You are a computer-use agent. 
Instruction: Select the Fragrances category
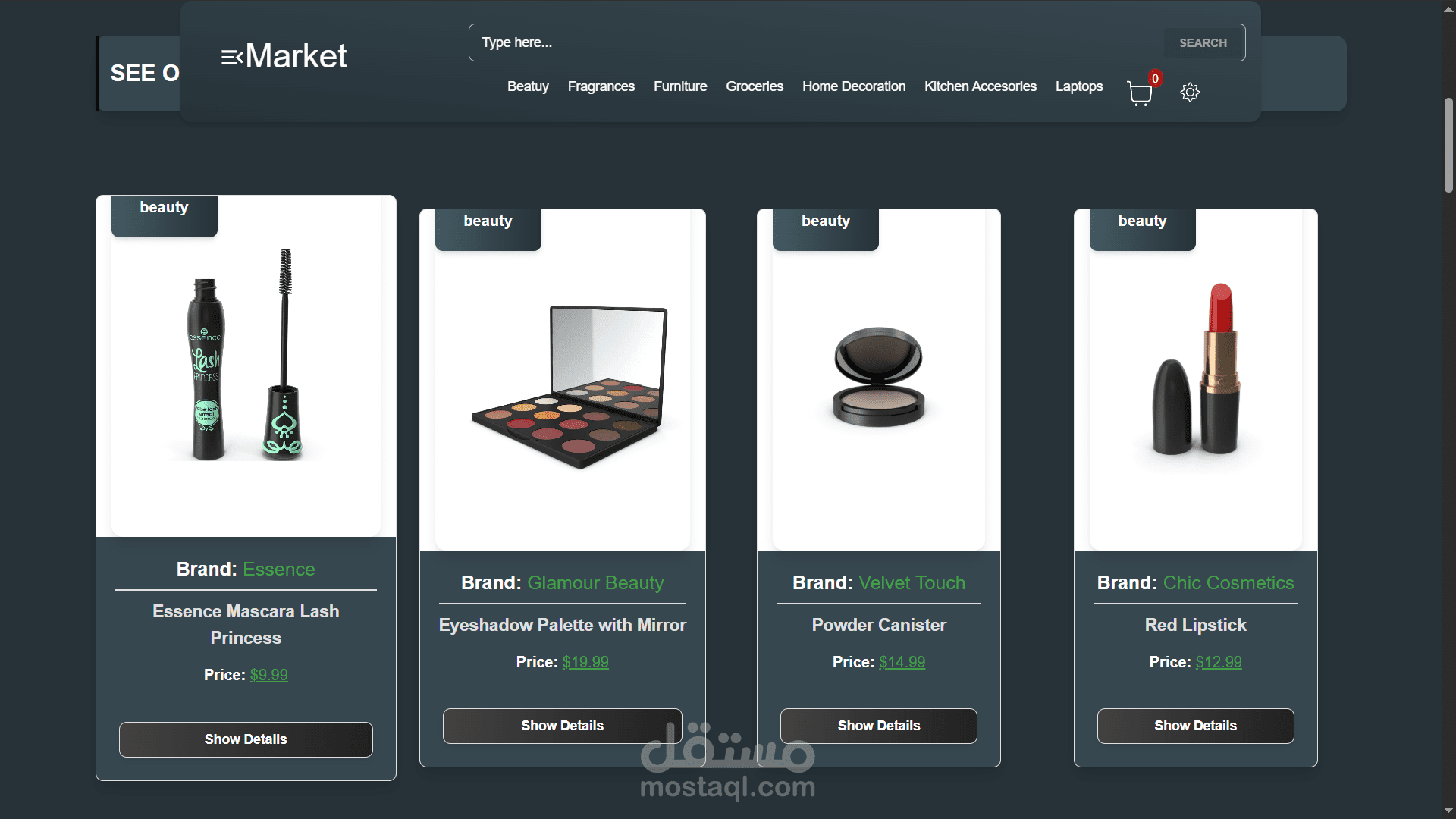(601, 86)
